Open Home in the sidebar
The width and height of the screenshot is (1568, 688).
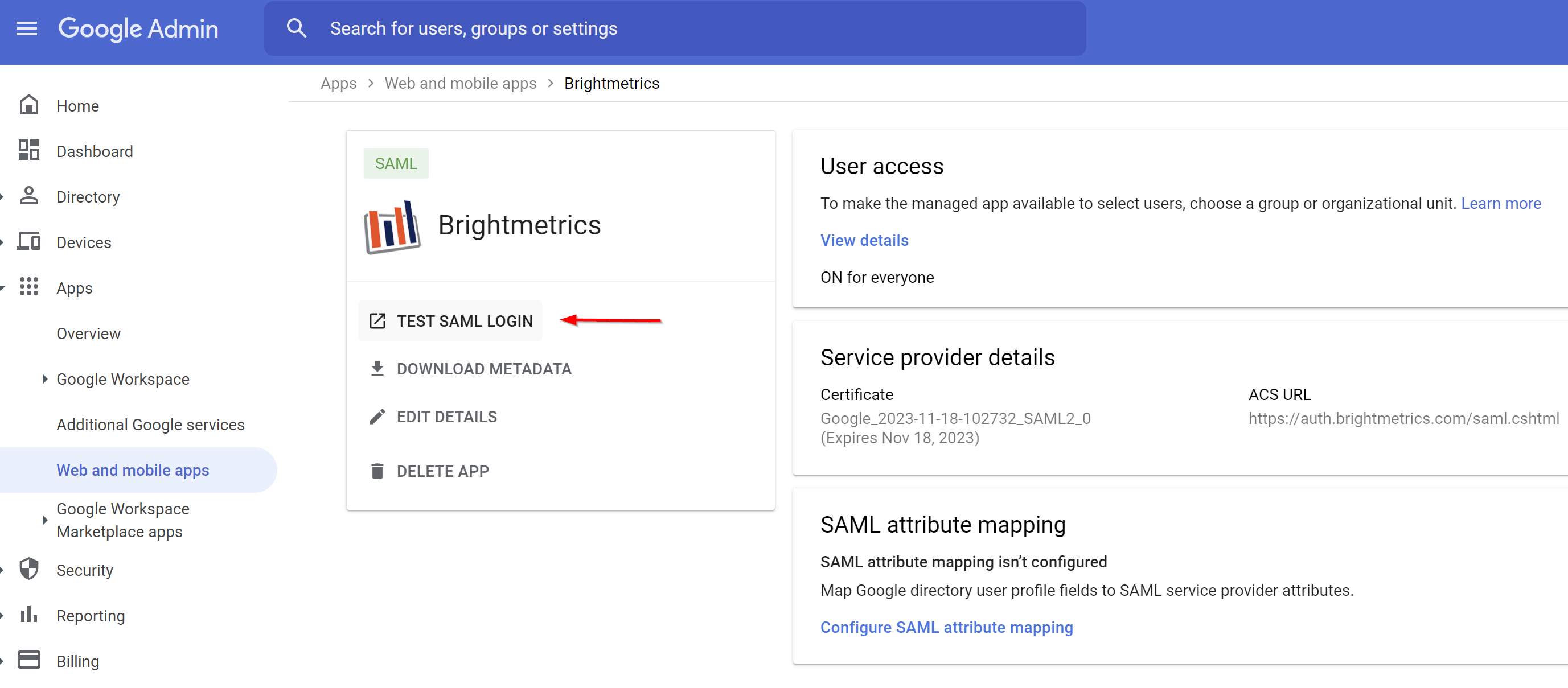tap(77, 106)
